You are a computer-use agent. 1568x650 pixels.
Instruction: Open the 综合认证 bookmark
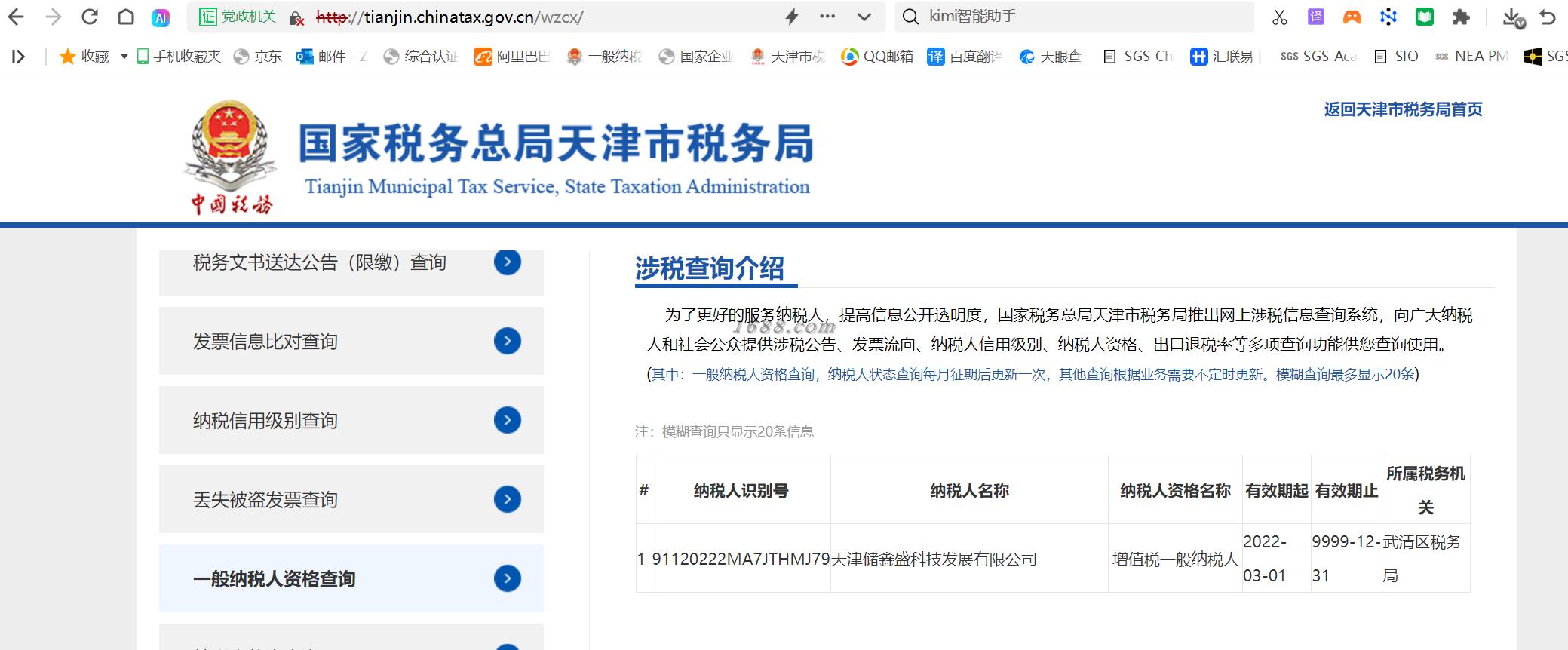(x=421, y=57)
